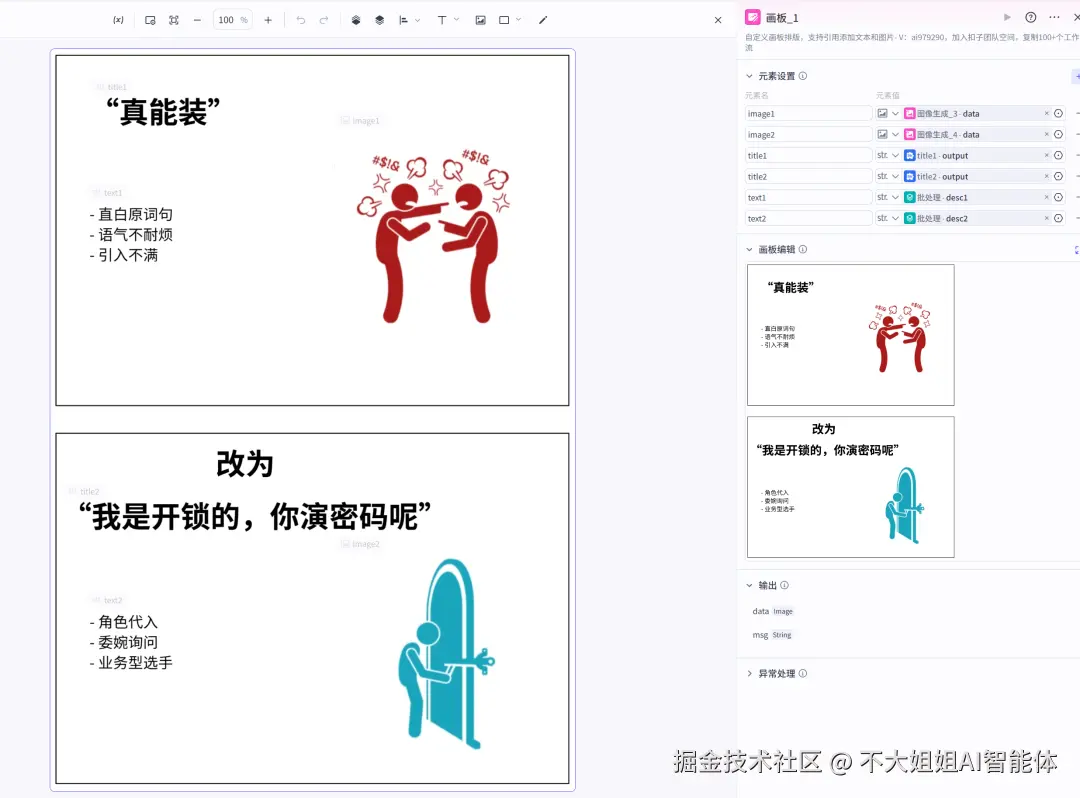Open the alignment options dropdown
This screenshot has width=1080, height=798.
pos(416,19)
